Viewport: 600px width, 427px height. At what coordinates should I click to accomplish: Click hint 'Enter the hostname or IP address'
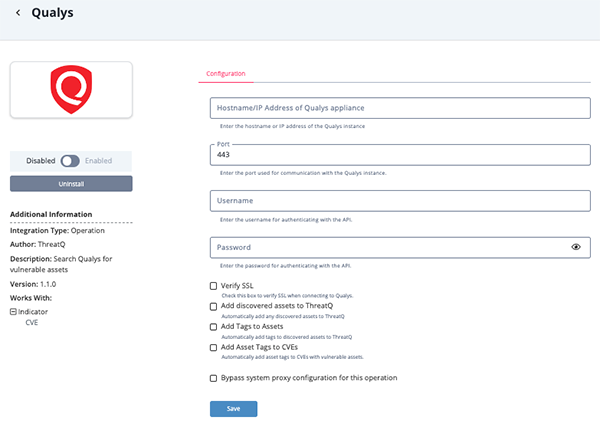[292, 126]
